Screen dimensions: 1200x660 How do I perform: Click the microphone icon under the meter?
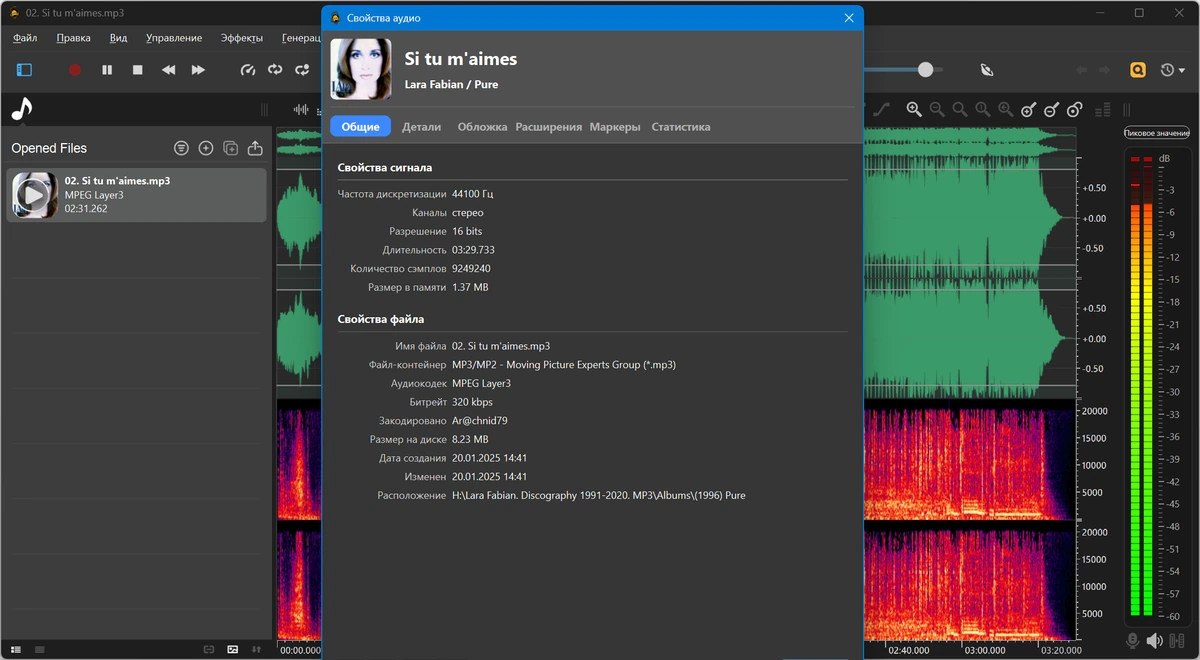point(1133,640)
